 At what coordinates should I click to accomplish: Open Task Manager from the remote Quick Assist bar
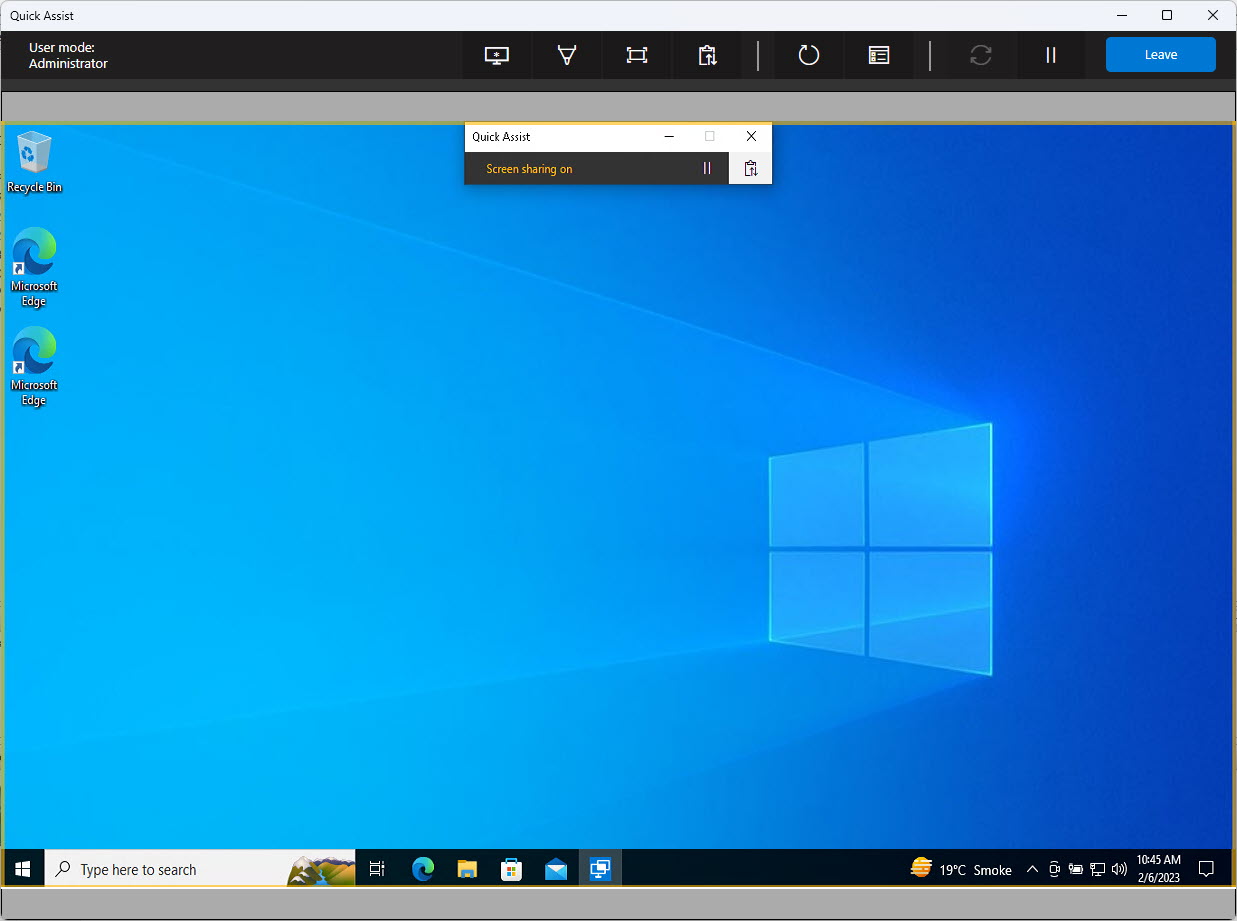(750, 168)
